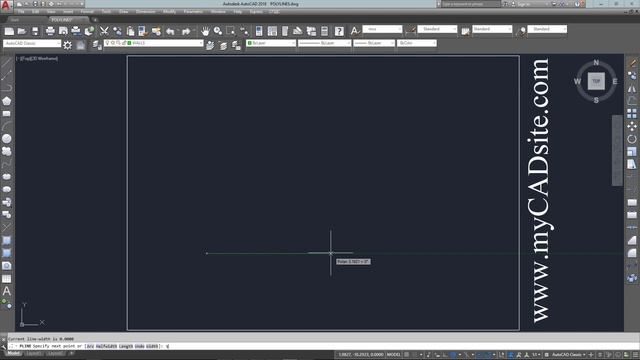Select the Hatch tool in Draw toolbar
The height and width of the screenshot is (360, 640).
(7, 240)
